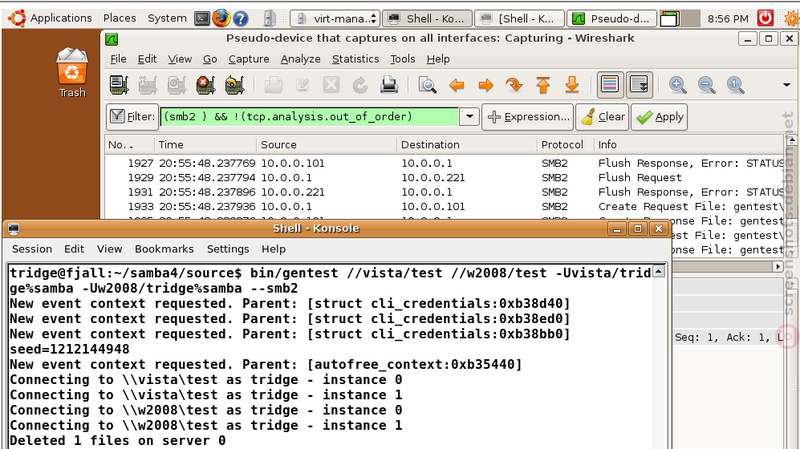Open the Places menu

click(x=119, y=18)
